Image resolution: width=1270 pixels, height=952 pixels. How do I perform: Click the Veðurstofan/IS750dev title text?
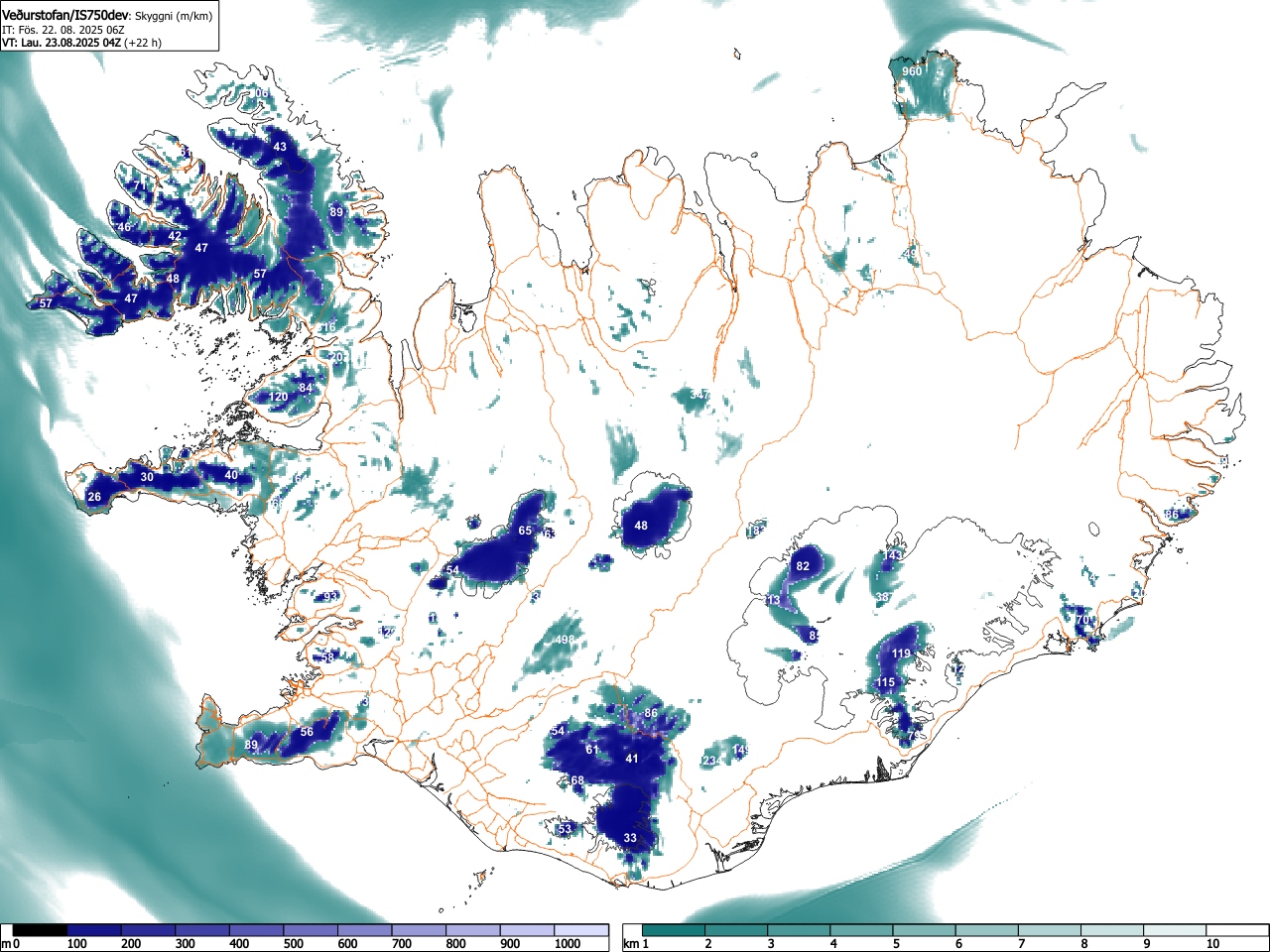point(65,15)
